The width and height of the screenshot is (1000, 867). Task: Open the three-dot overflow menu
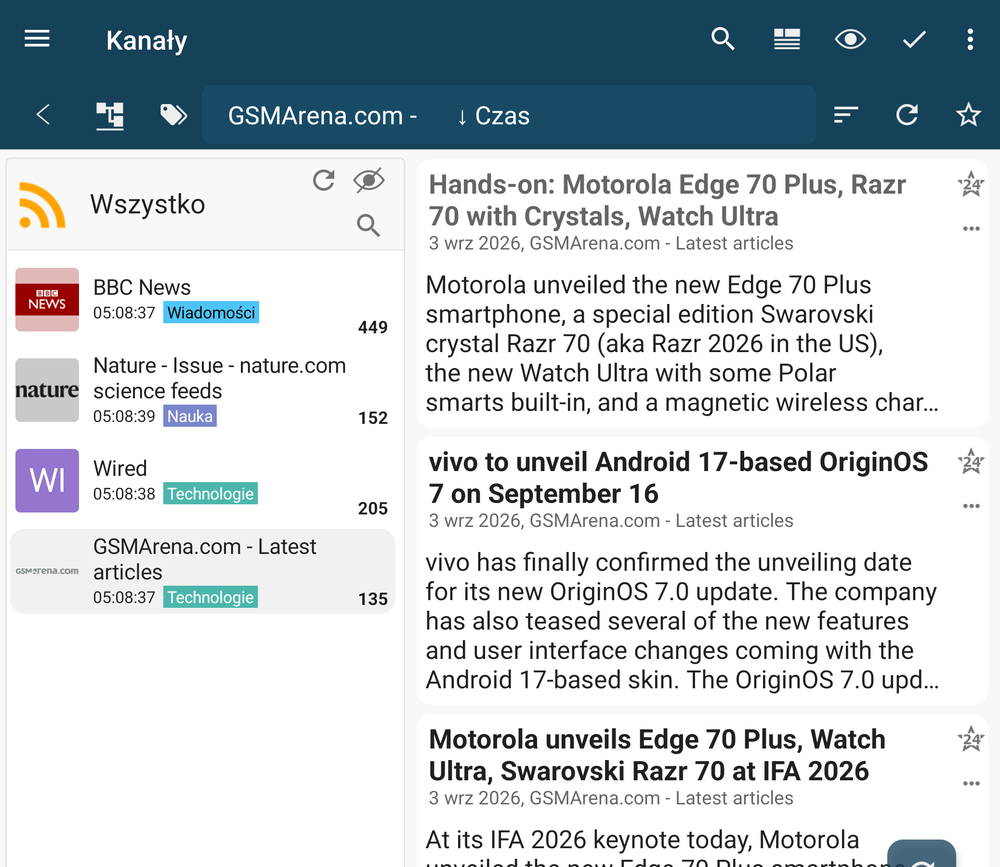pyautogui.click(x=970, y=40)
